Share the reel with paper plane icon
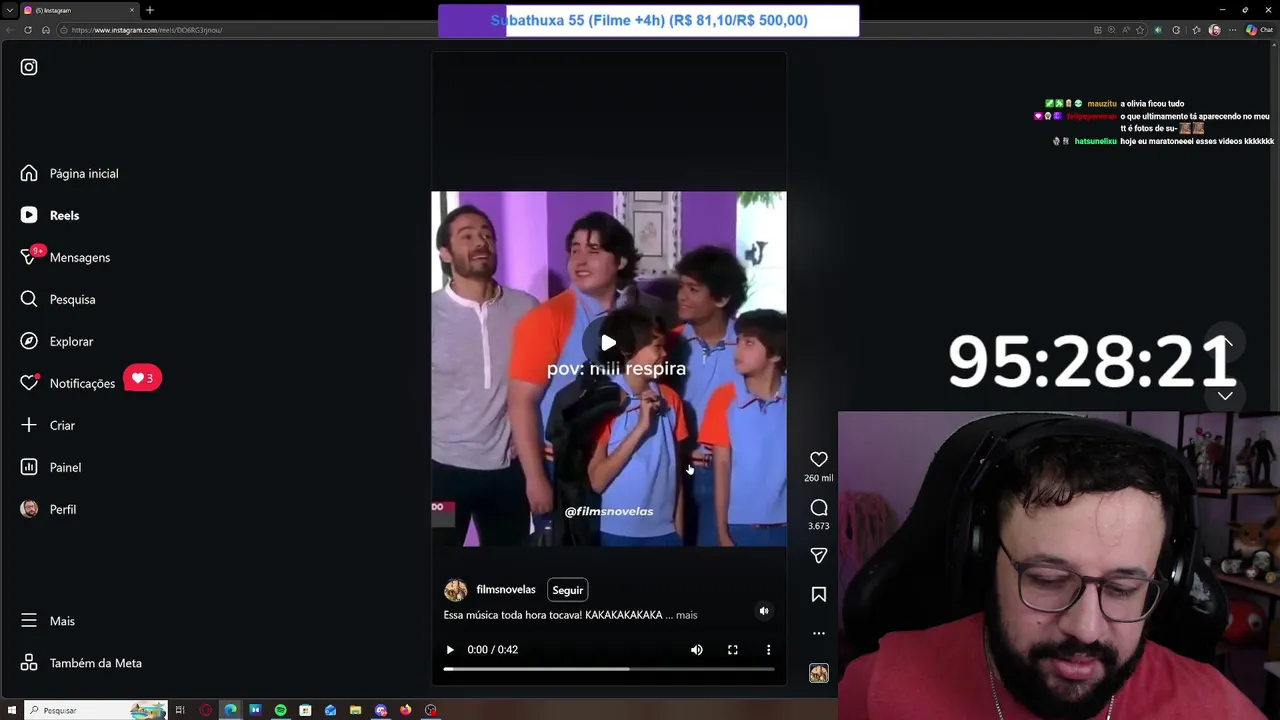Image resolution: width=1280 pixels, height=720 pixels. coord(819,555)
